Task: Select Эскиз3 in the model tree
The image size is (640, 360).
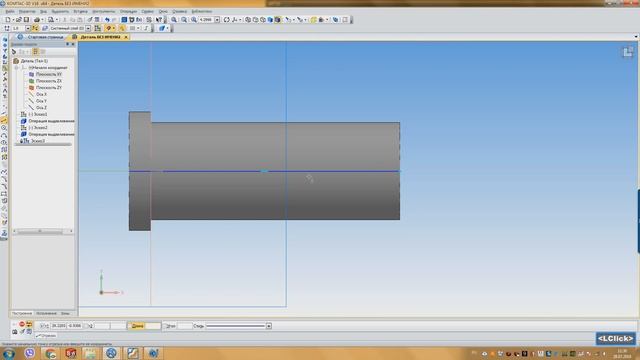Action: click(38, 140)
